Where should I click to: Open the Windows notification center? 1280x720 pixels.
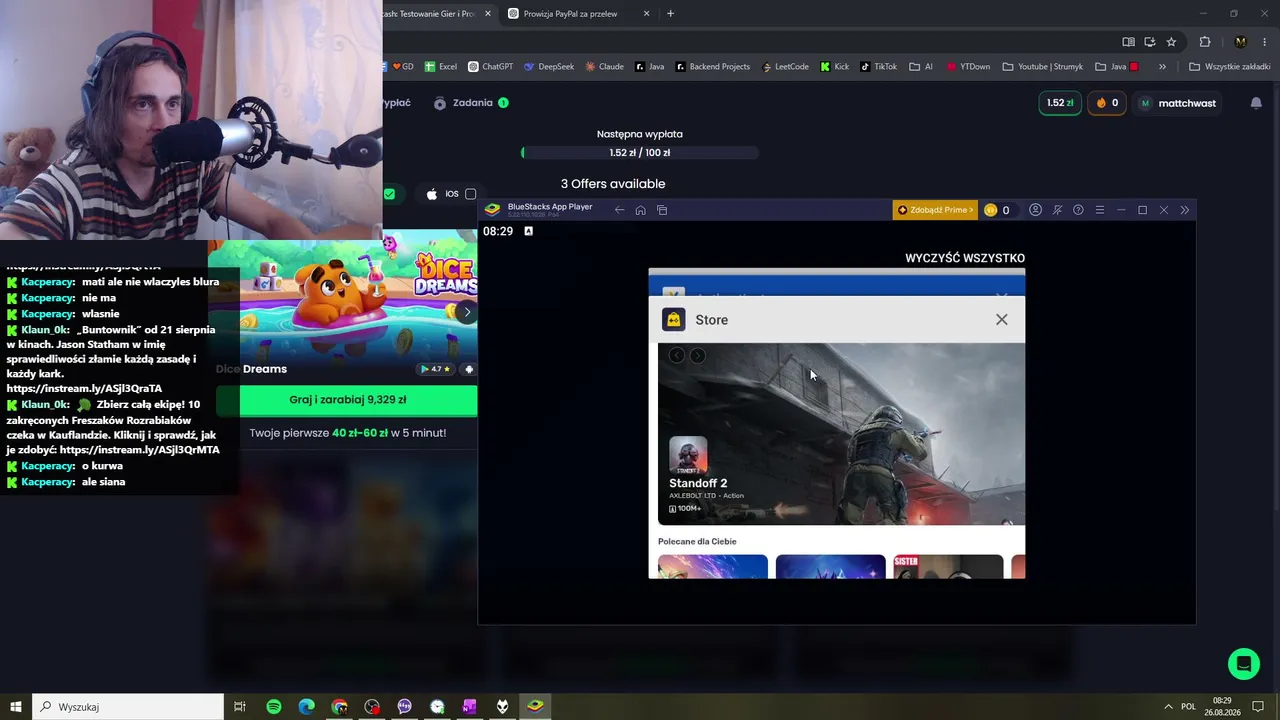(x=1260, y=707)
